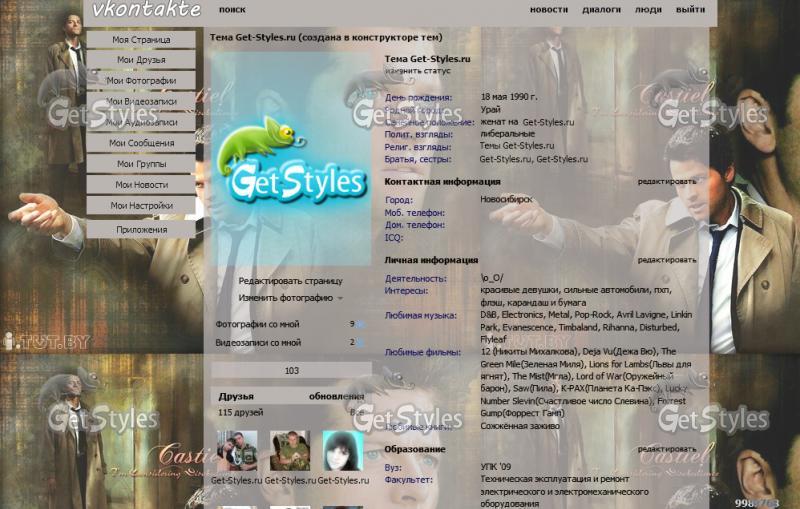Click the поиск search link

(x=231, y=9)
